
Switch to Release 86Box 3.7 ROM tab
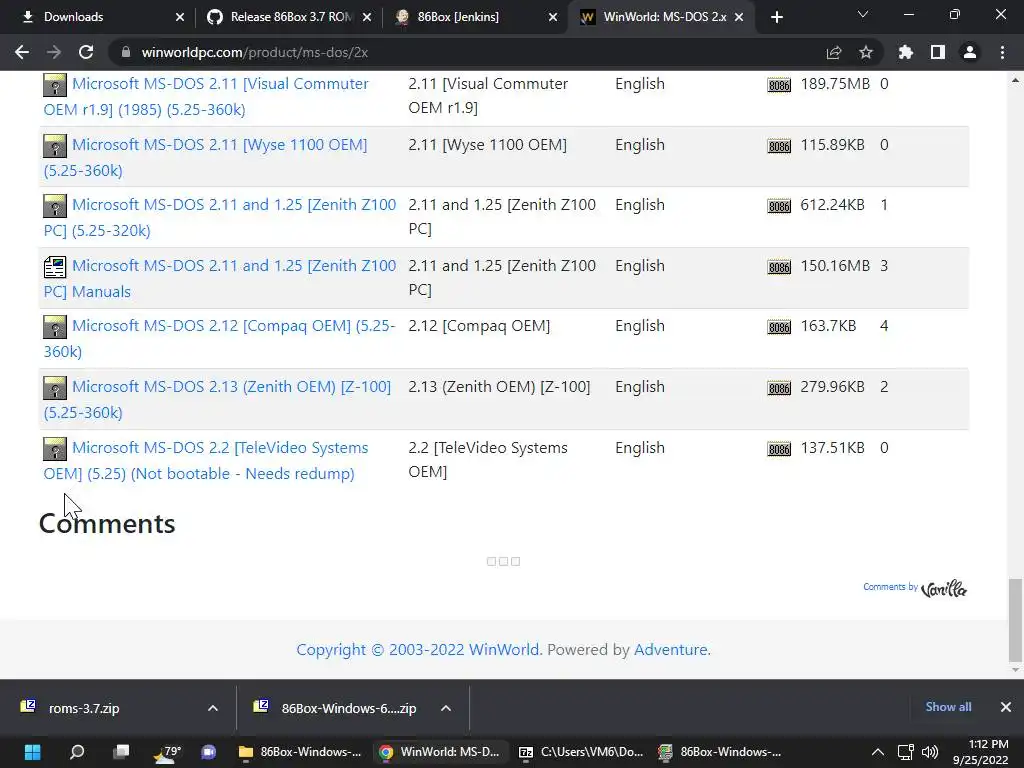(x=287, y=17)
